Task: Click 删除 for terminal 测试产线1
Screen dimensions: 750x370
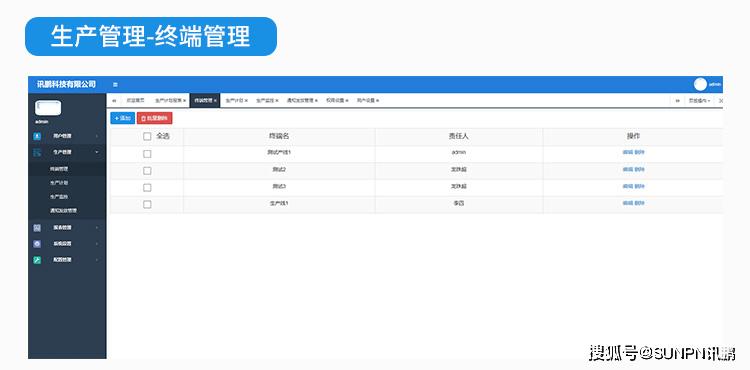Action: pos(640,152)
